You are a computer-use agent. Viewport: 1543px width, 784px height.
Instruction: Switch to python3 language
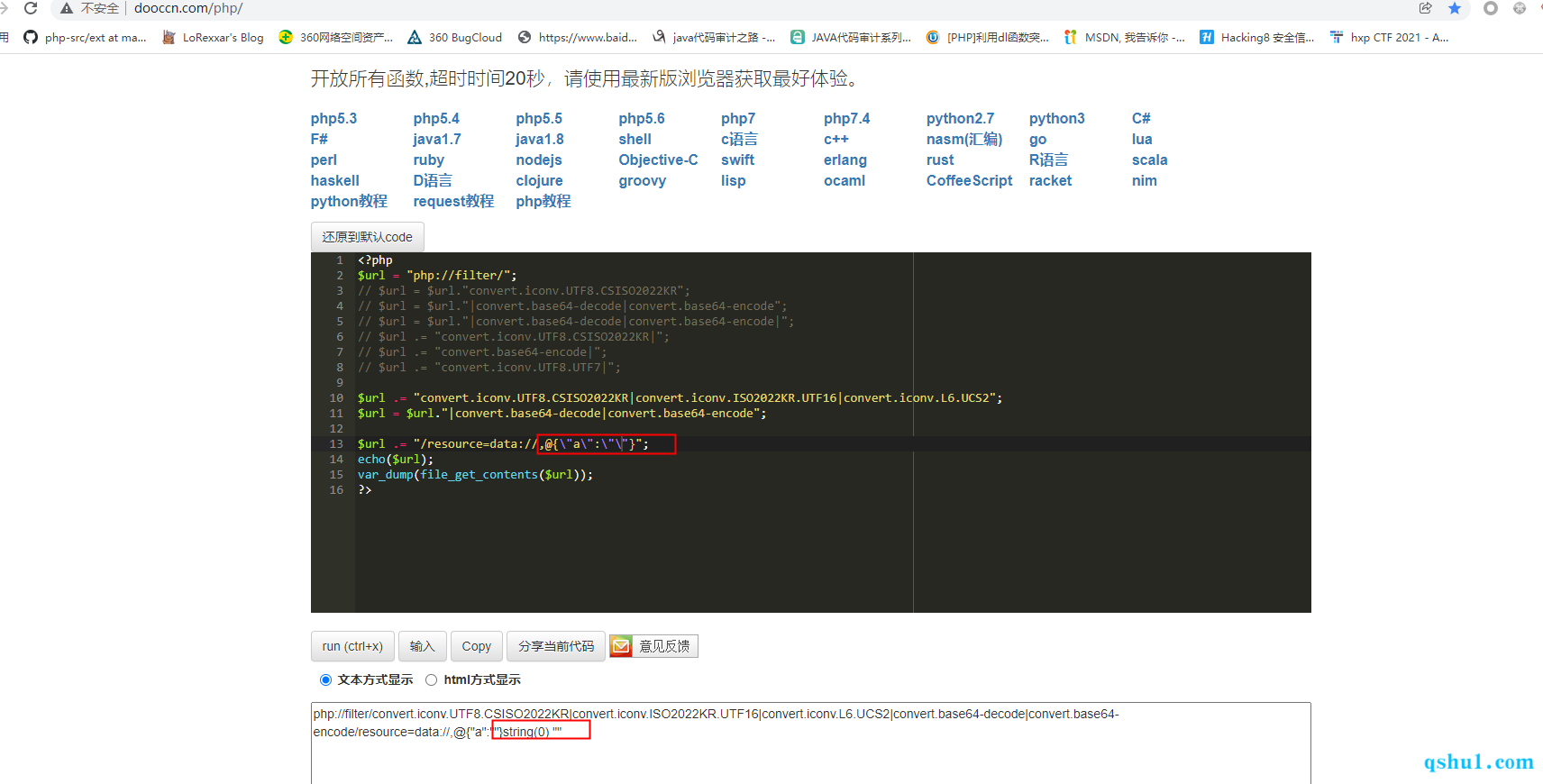pyautogui.click(x=1056, y=118)
